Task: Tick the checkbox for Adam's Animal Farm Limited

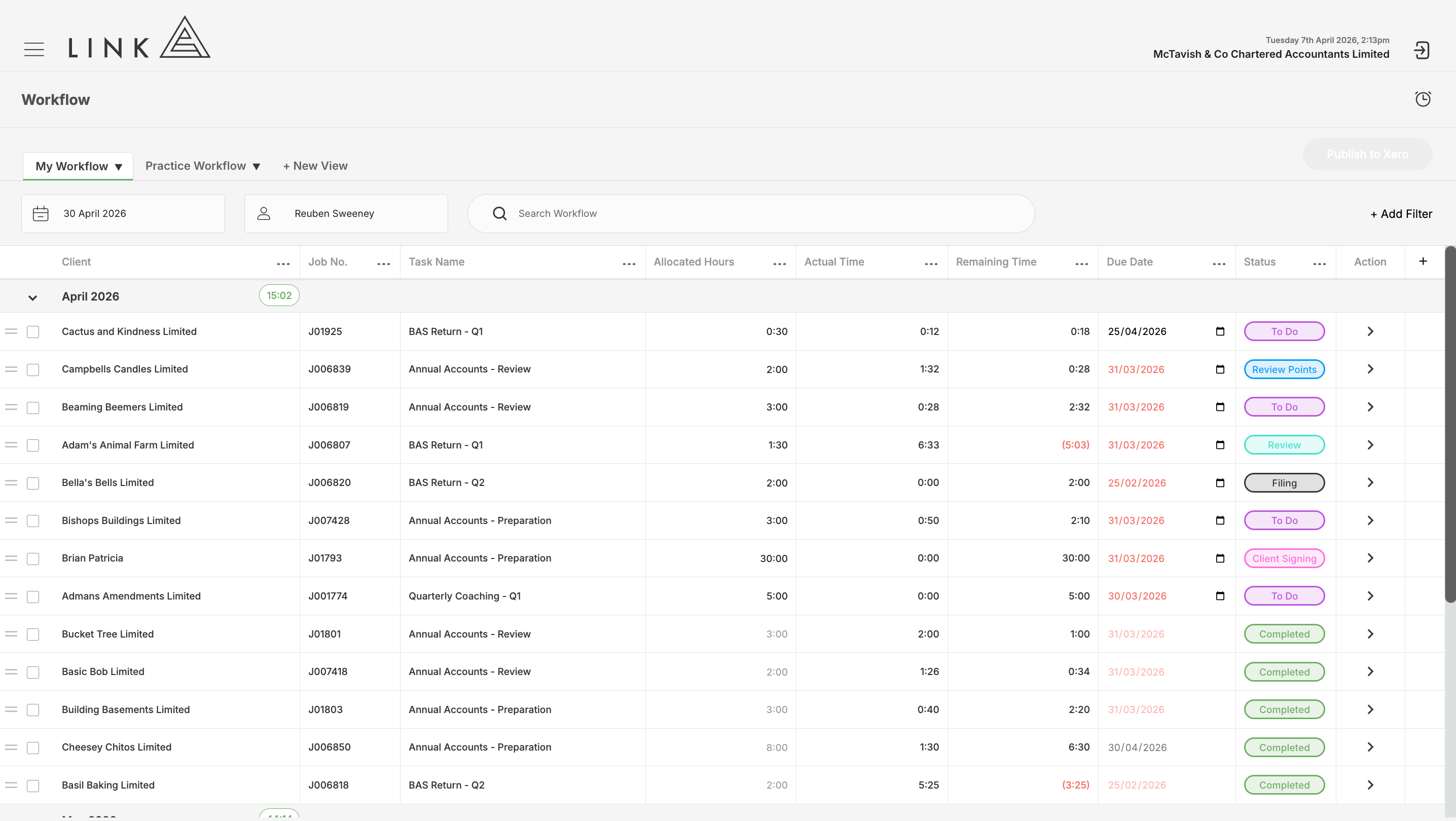Action: tap(33, 445)
